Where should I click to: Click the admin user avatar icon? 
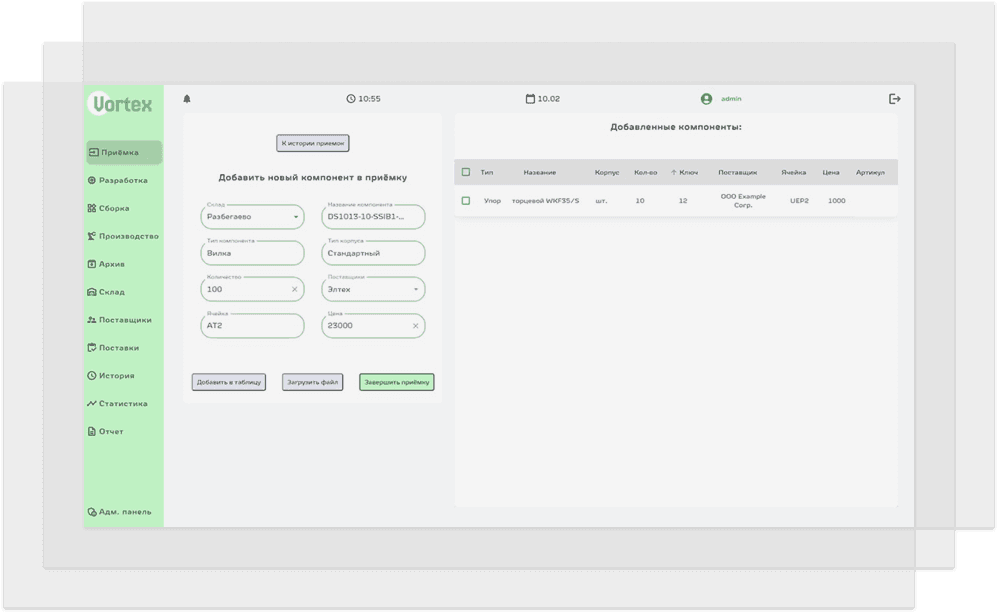coord(706,99)
